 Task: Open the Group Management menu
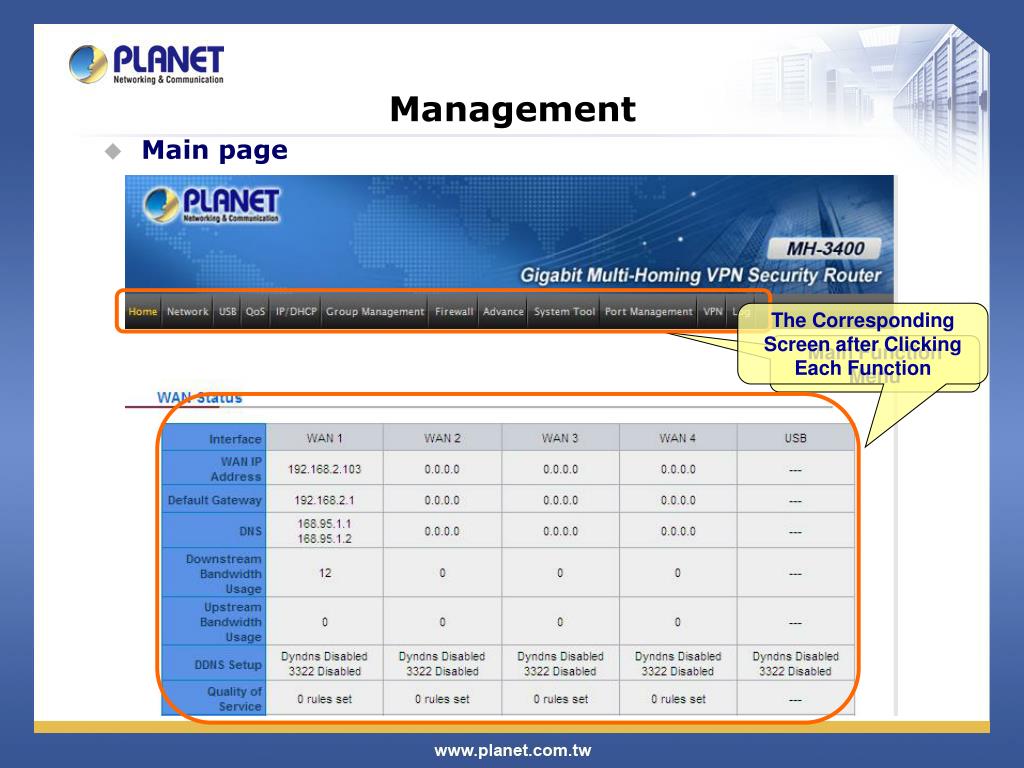pos(375,312)
